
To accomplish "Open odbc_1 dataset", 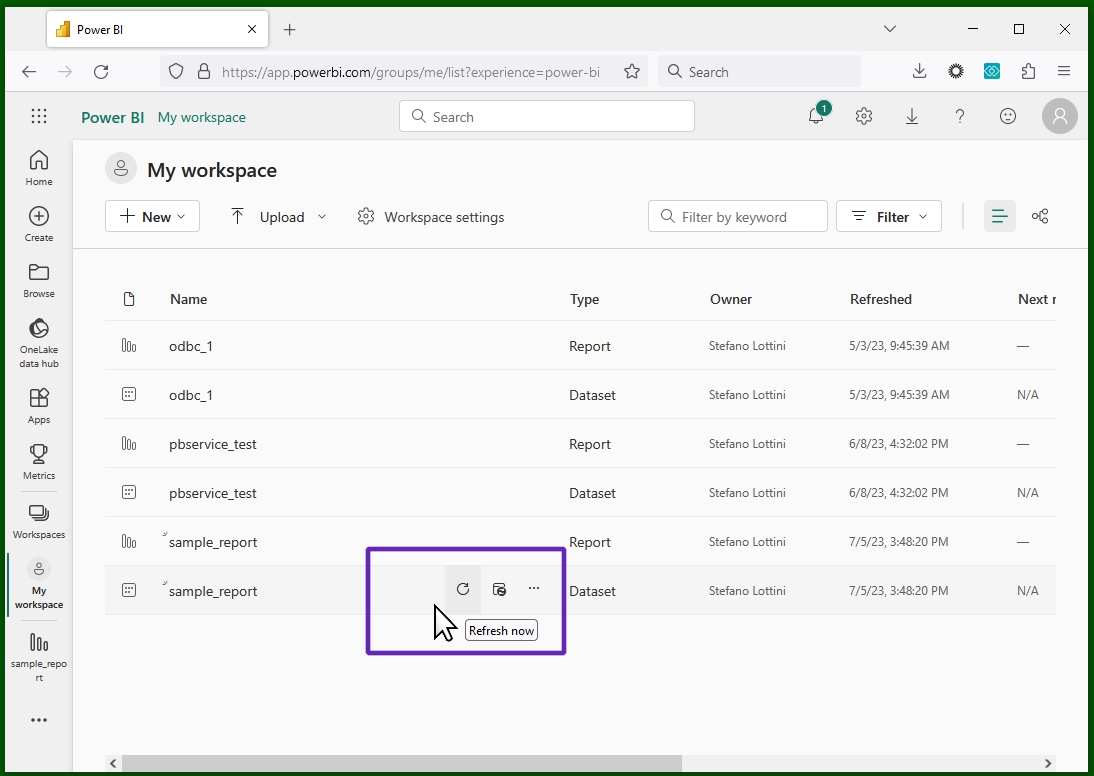I will [x=190, y=395].
